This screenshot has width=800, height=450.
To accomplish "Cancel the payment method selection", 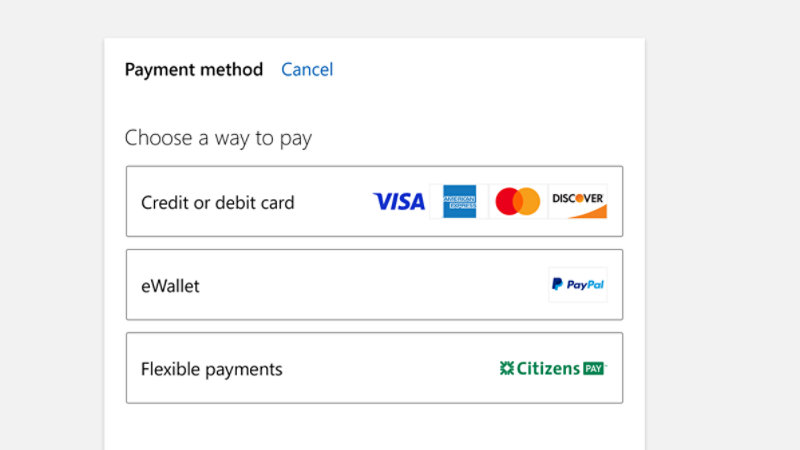I will 307,70.
